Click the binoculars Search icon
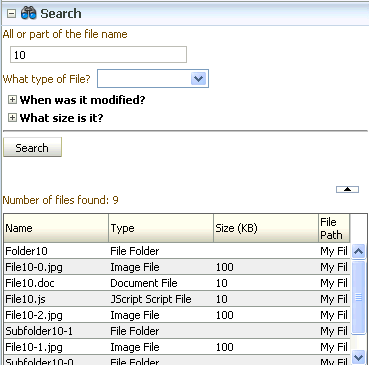 point(28,13)
